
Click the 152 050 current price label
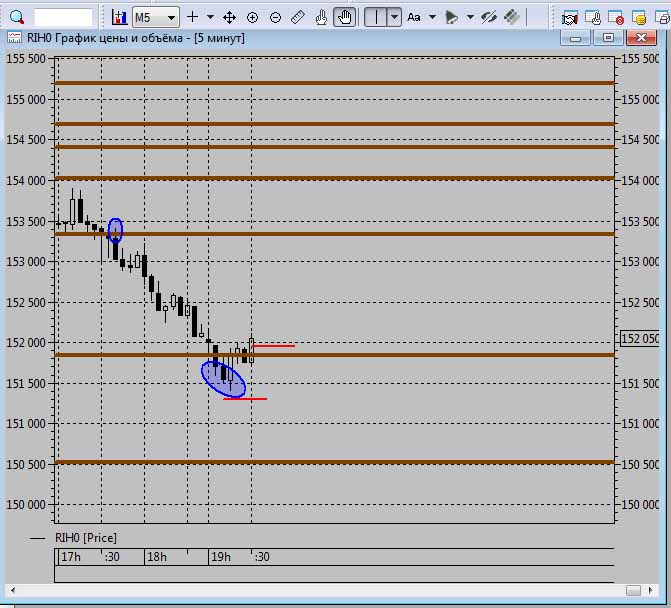coord(639,338)
